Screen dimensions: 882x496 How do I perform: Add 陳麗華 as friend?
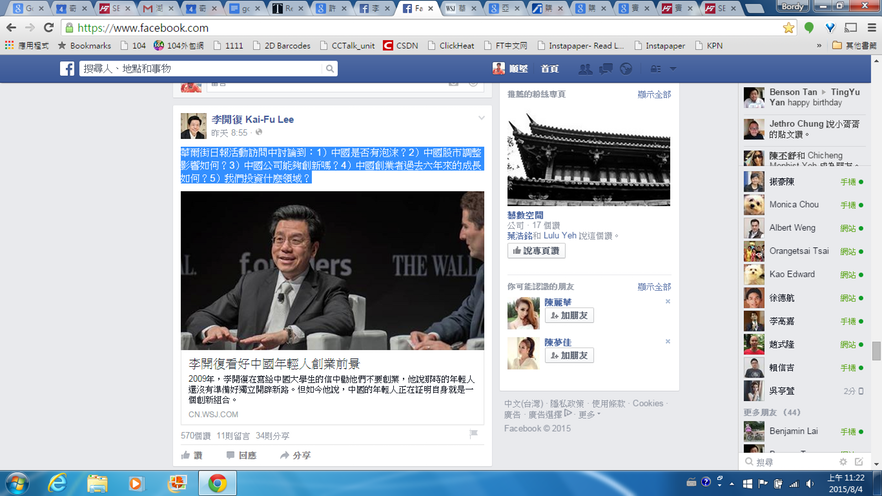[x=569, y=315]
